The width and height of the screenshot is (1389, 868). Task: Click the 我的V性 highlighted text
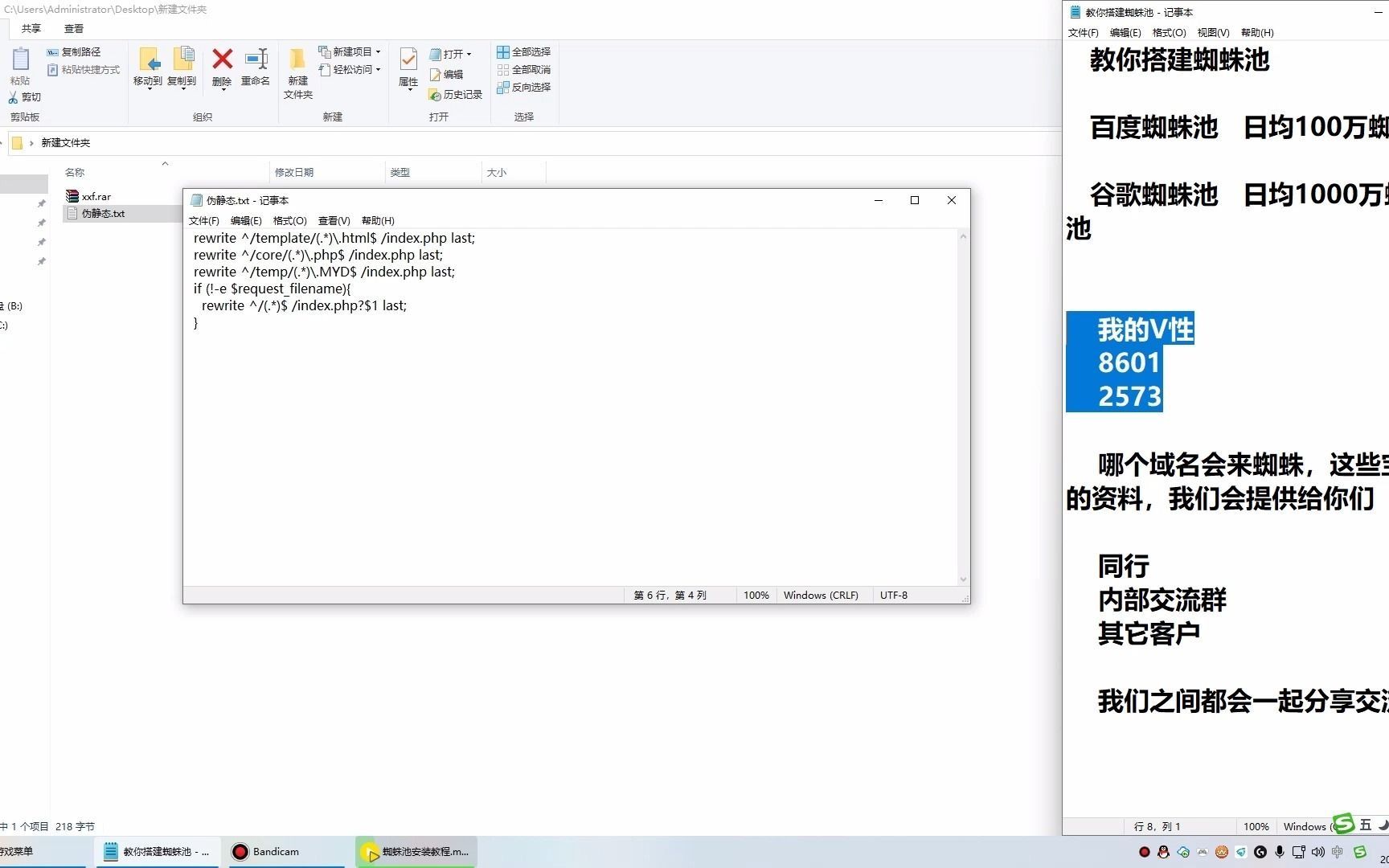1145,330
